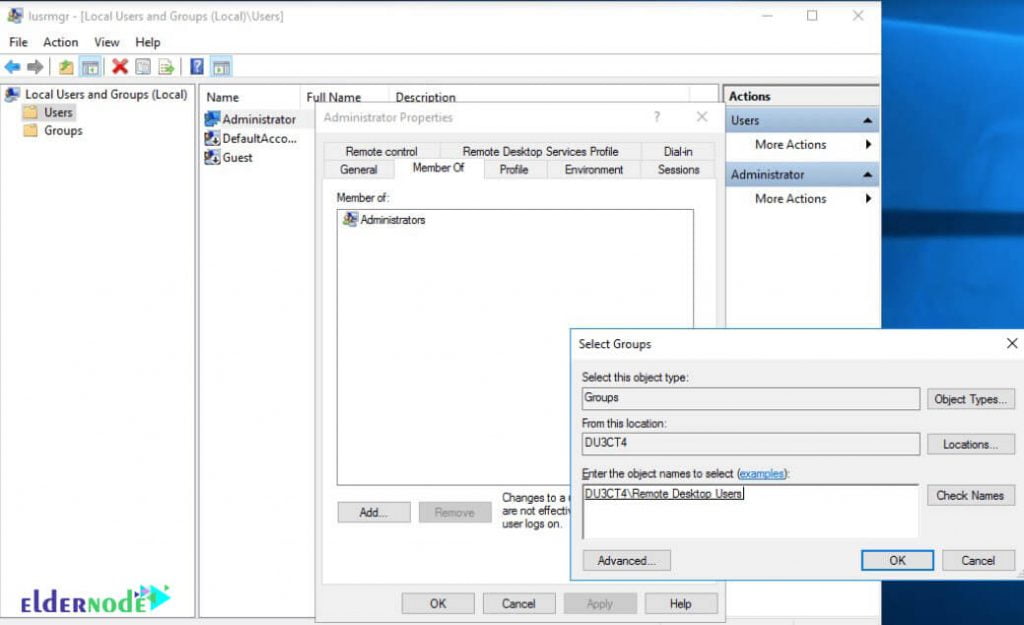The image size is (1024, 625).
Task: Click the DU3CT4 location field
Action: point(750,443)
